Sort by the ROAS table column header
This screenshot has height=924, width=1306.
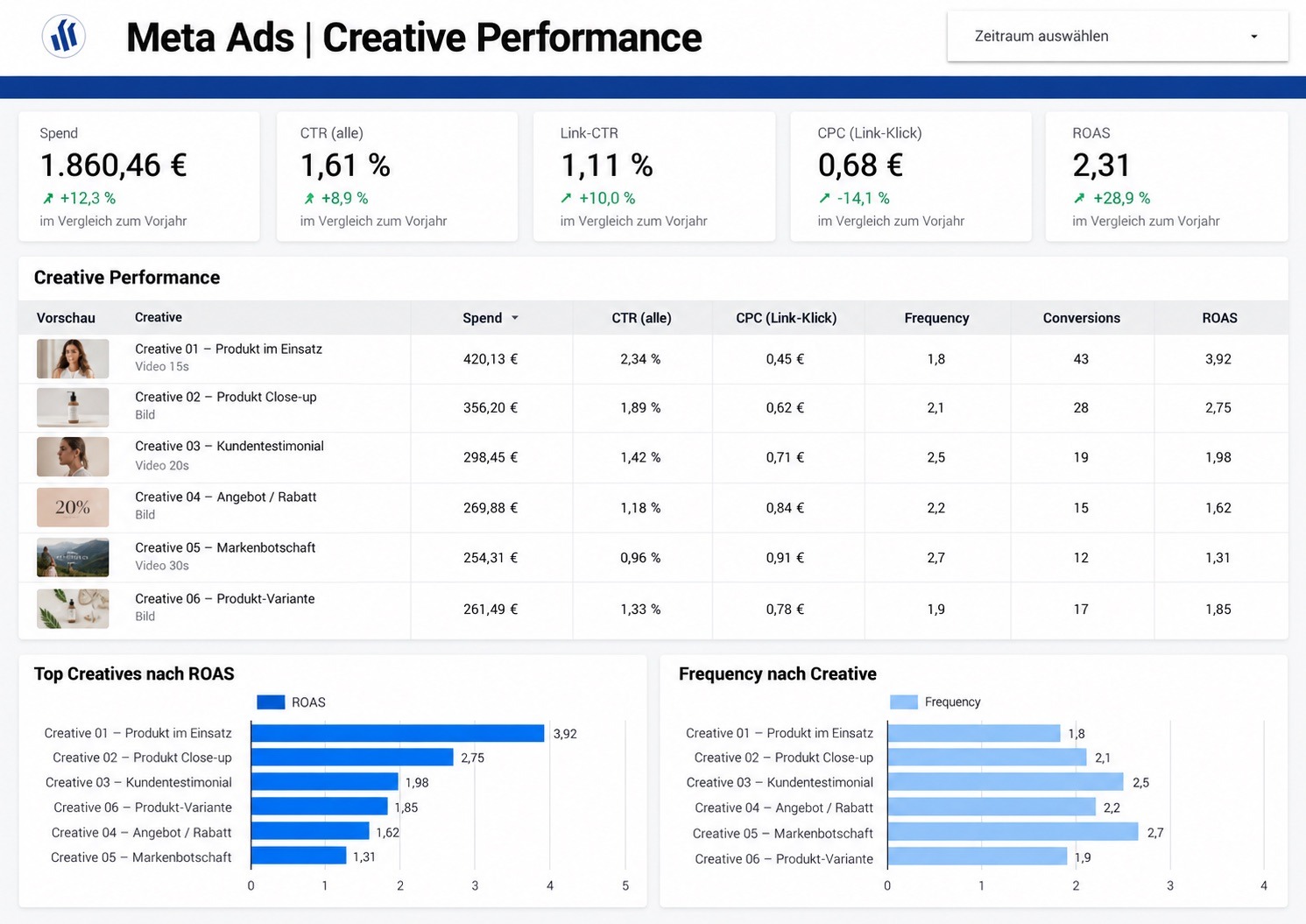tap(1219, 318)
